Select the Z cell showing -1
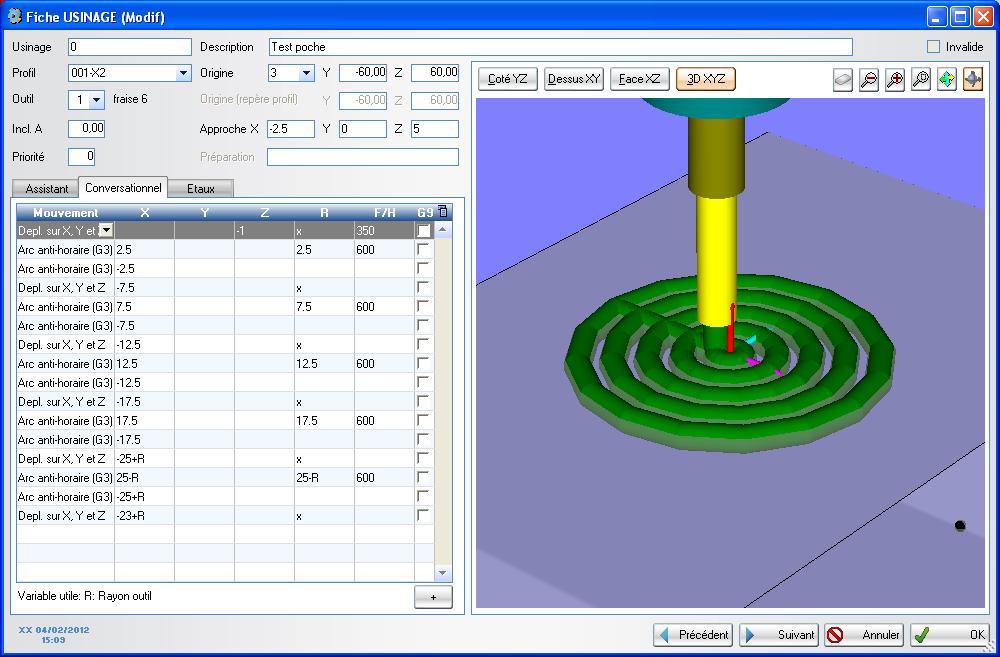This screenshot has height=657, width=1000. point(264,230)
